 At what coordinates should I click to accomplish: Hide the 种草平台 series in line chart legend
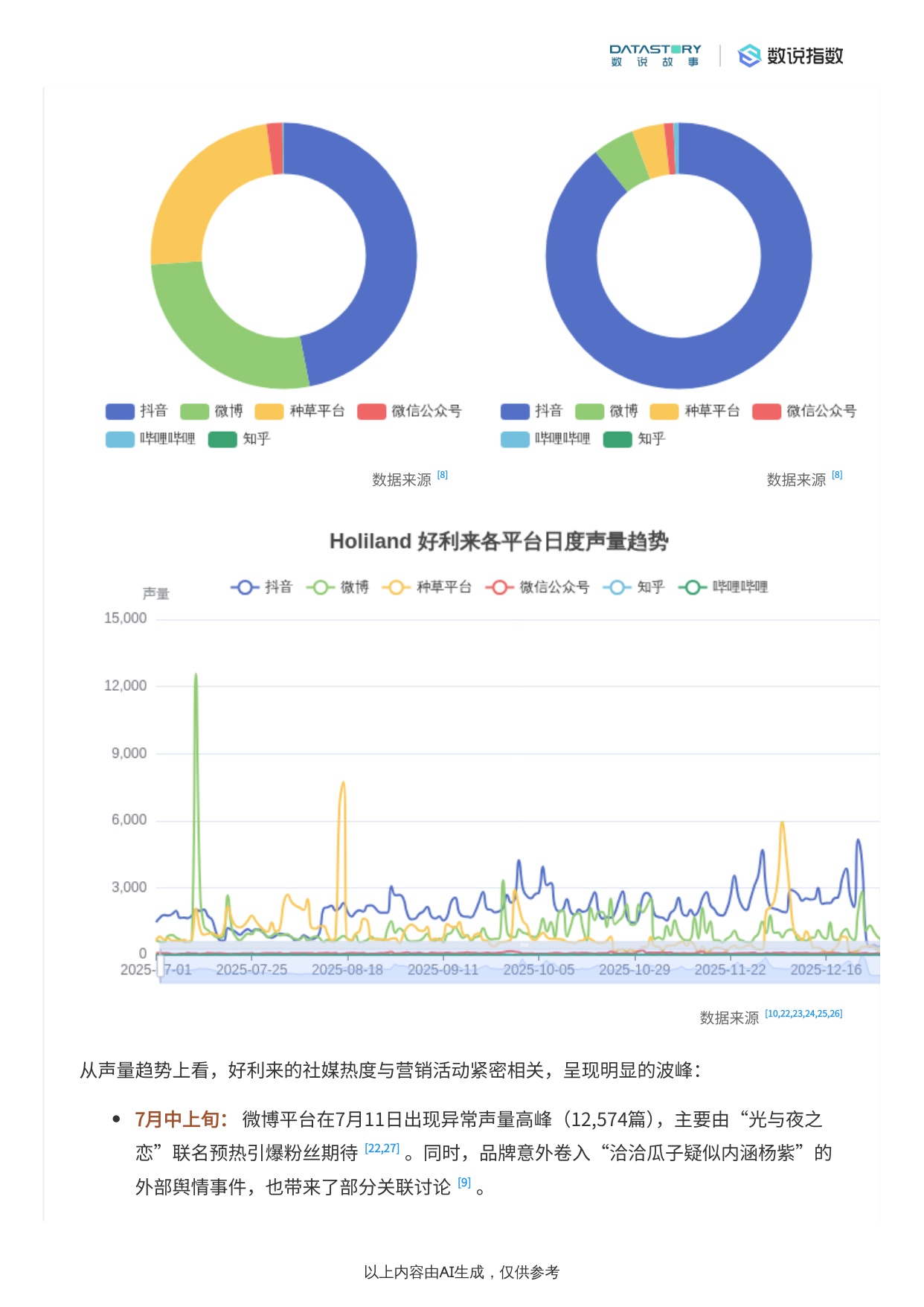click(x=427, y=587)
